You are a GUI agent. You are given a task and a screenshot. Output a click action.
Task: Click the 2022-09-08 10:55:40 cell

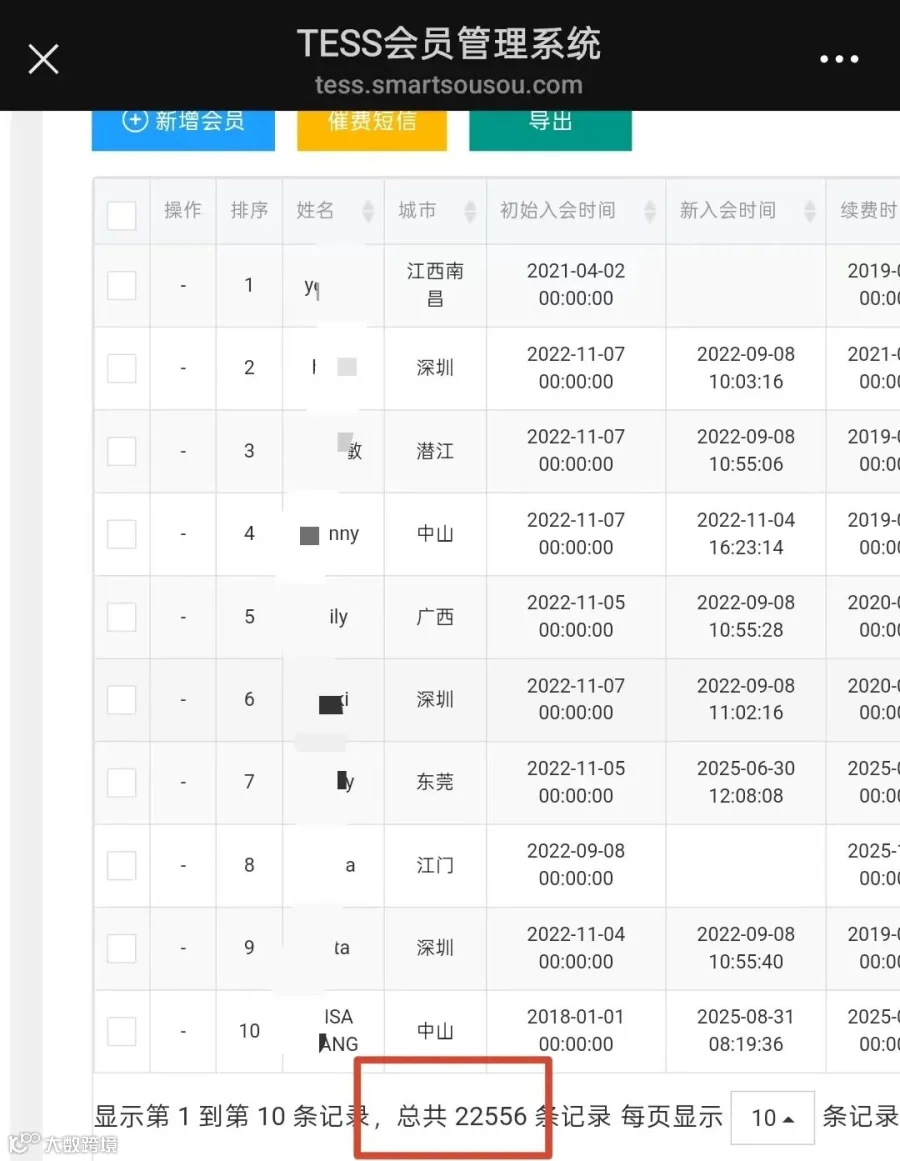click(x=746, y=948)
